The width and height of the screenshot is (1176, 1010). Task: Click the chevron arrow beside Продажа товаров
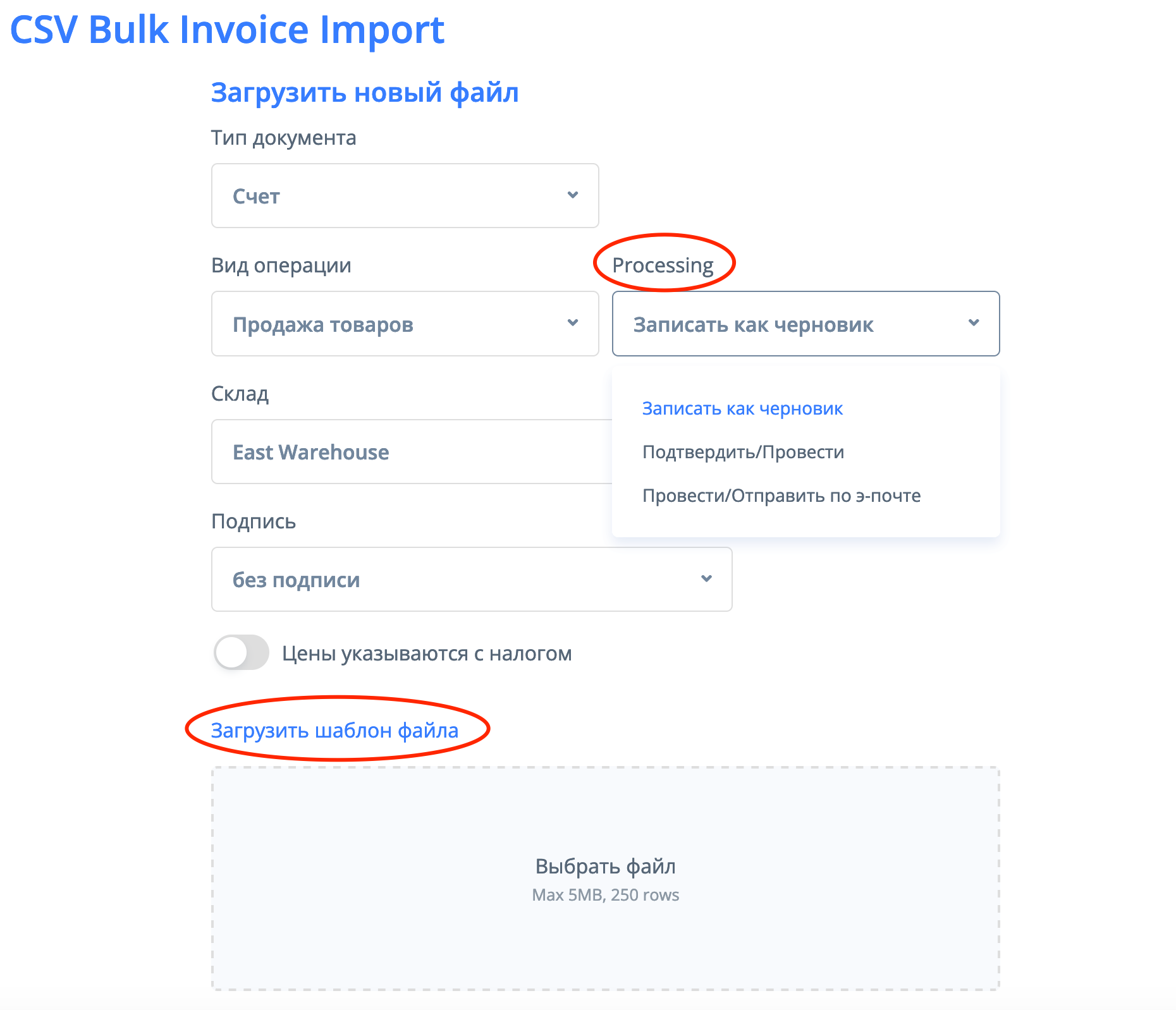click(573, 323)
